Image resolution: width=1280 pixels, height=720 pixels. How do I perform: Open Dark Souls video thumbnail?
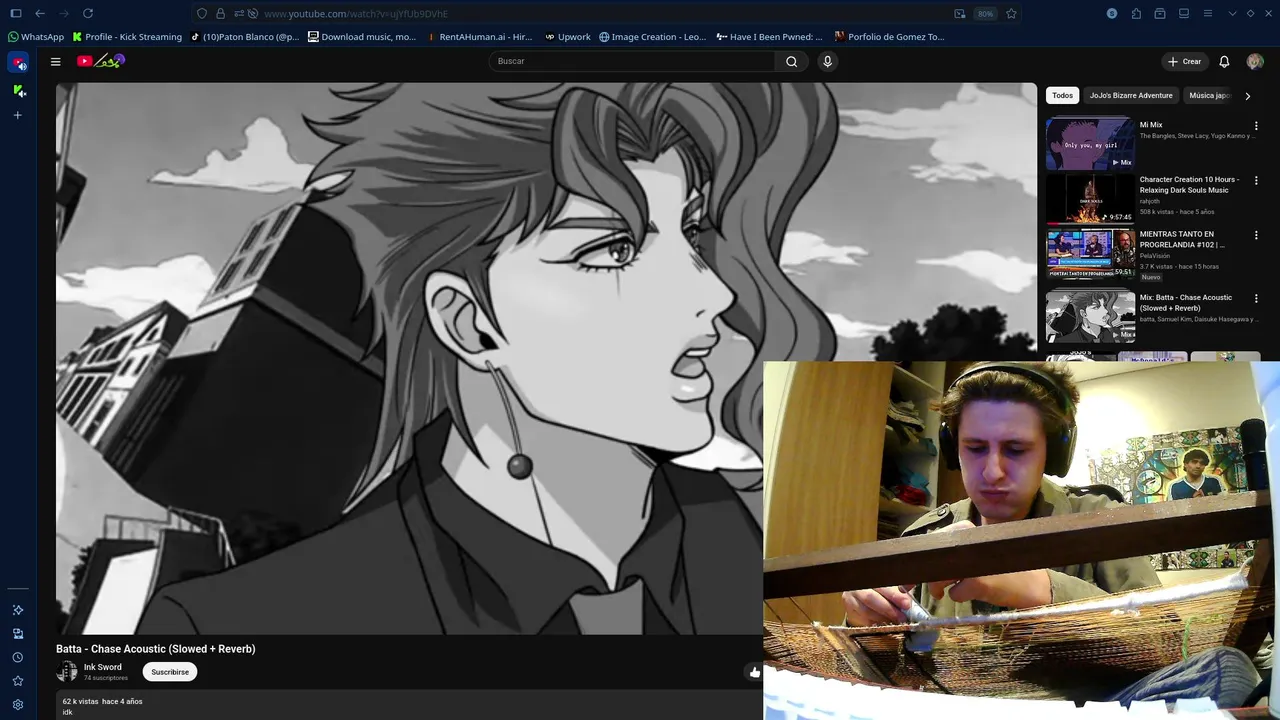tap(1090, 198)
